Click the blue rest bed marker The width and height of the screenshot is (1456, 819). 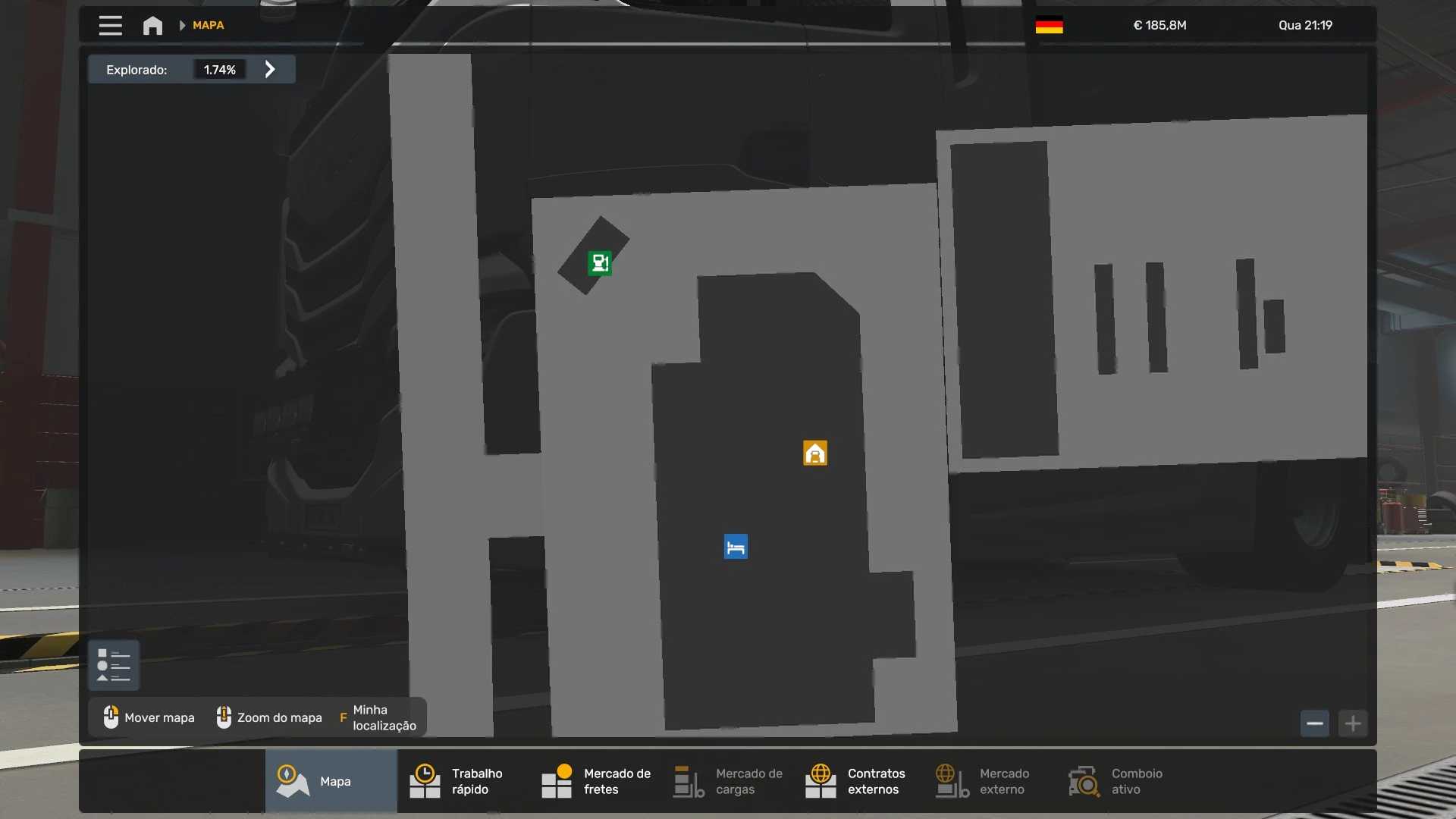[x=736, y=547]
